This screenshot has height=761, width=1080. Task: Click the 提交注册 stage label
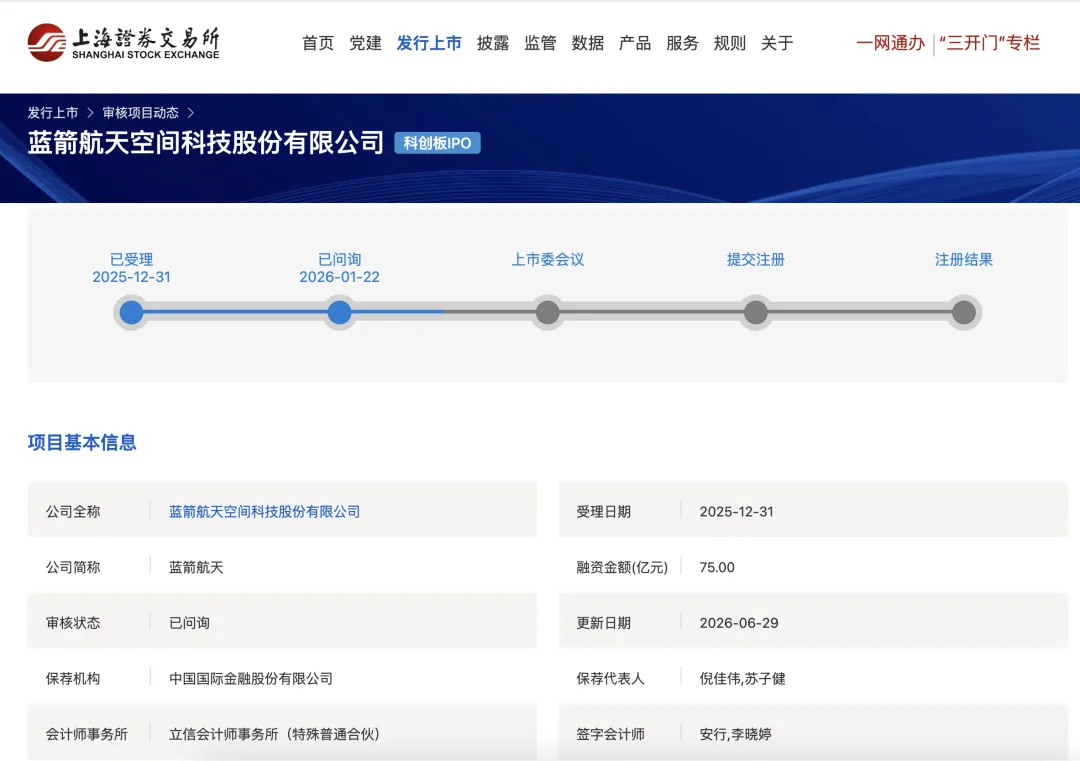pyautogui.click(x=756, y=260)
